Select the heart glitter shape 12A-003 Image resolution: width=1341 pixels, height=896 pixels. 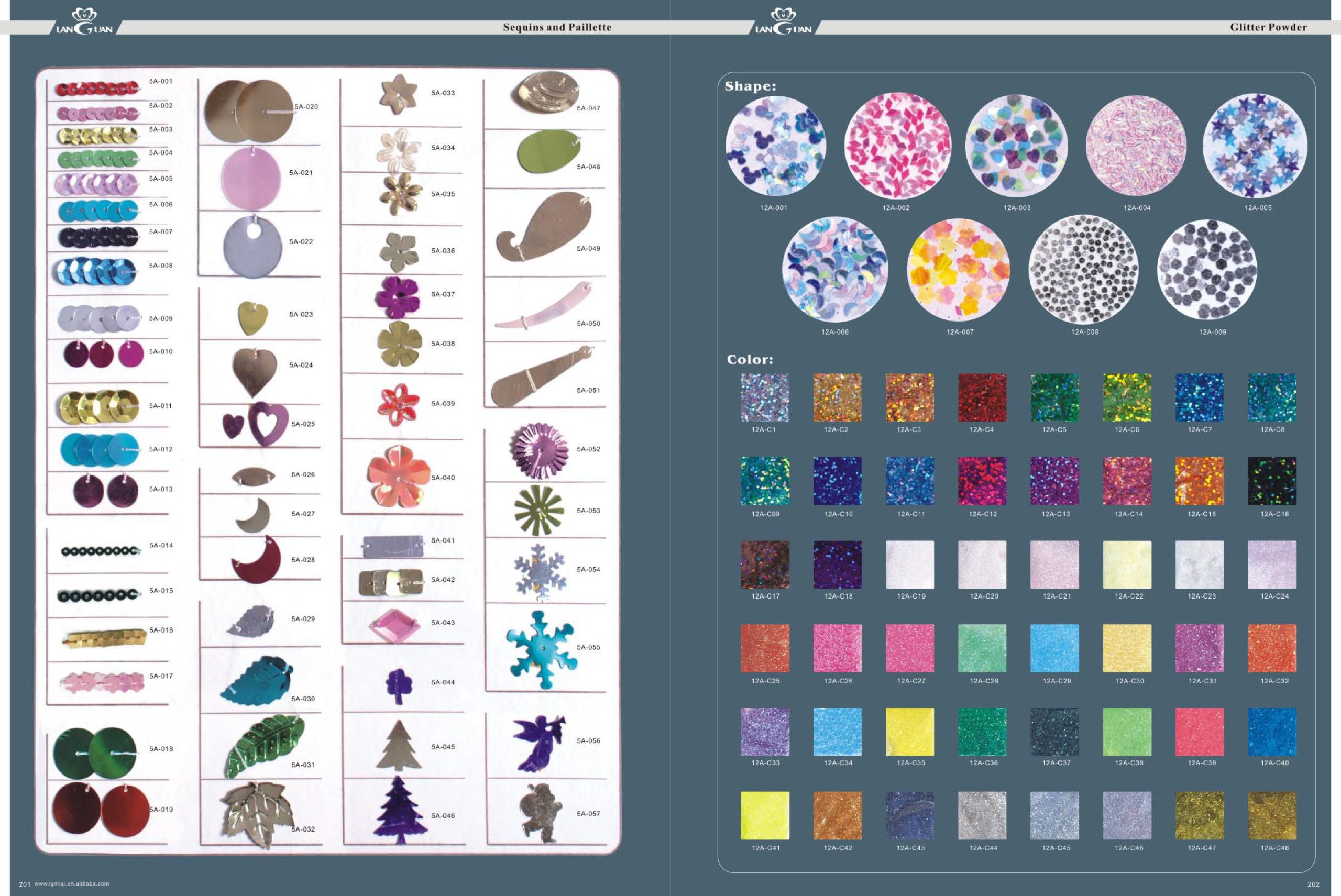coord(1016,146)
